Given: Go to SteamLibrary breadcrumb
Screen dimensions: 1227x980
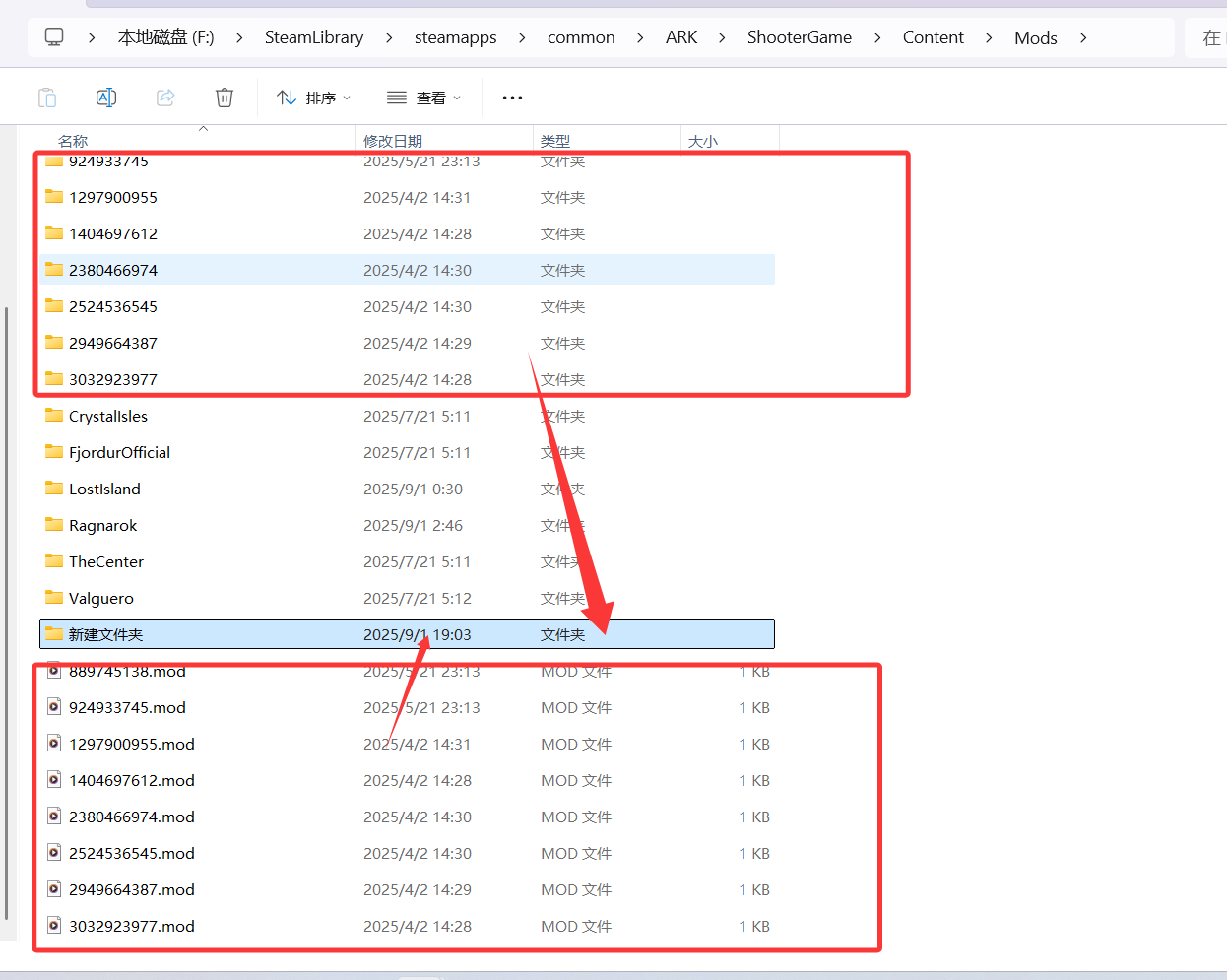Looking at the screenshot, I should (313, 37).
